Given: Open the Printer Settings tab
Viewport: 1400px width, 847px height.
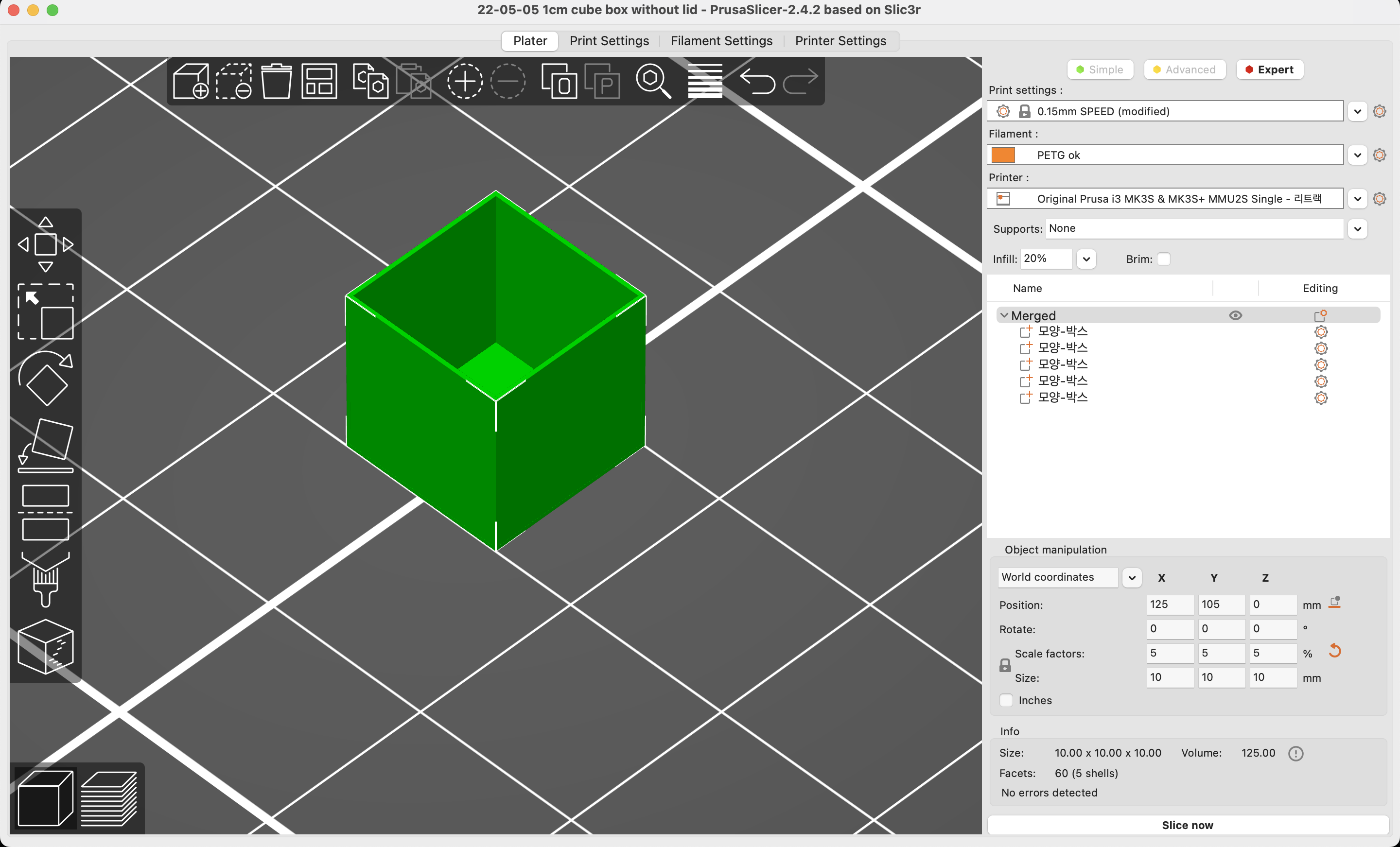Looking at the screenshot, I should tap(840, 41).
